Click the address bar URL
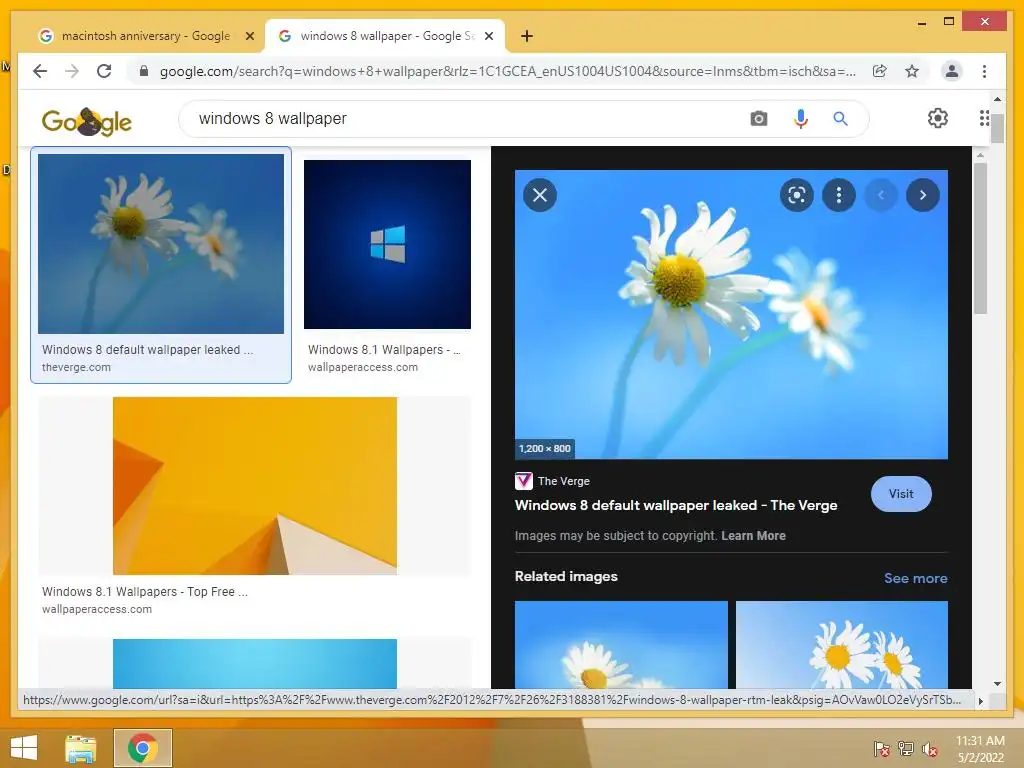Screen dimensions: 1024x768 507,71
